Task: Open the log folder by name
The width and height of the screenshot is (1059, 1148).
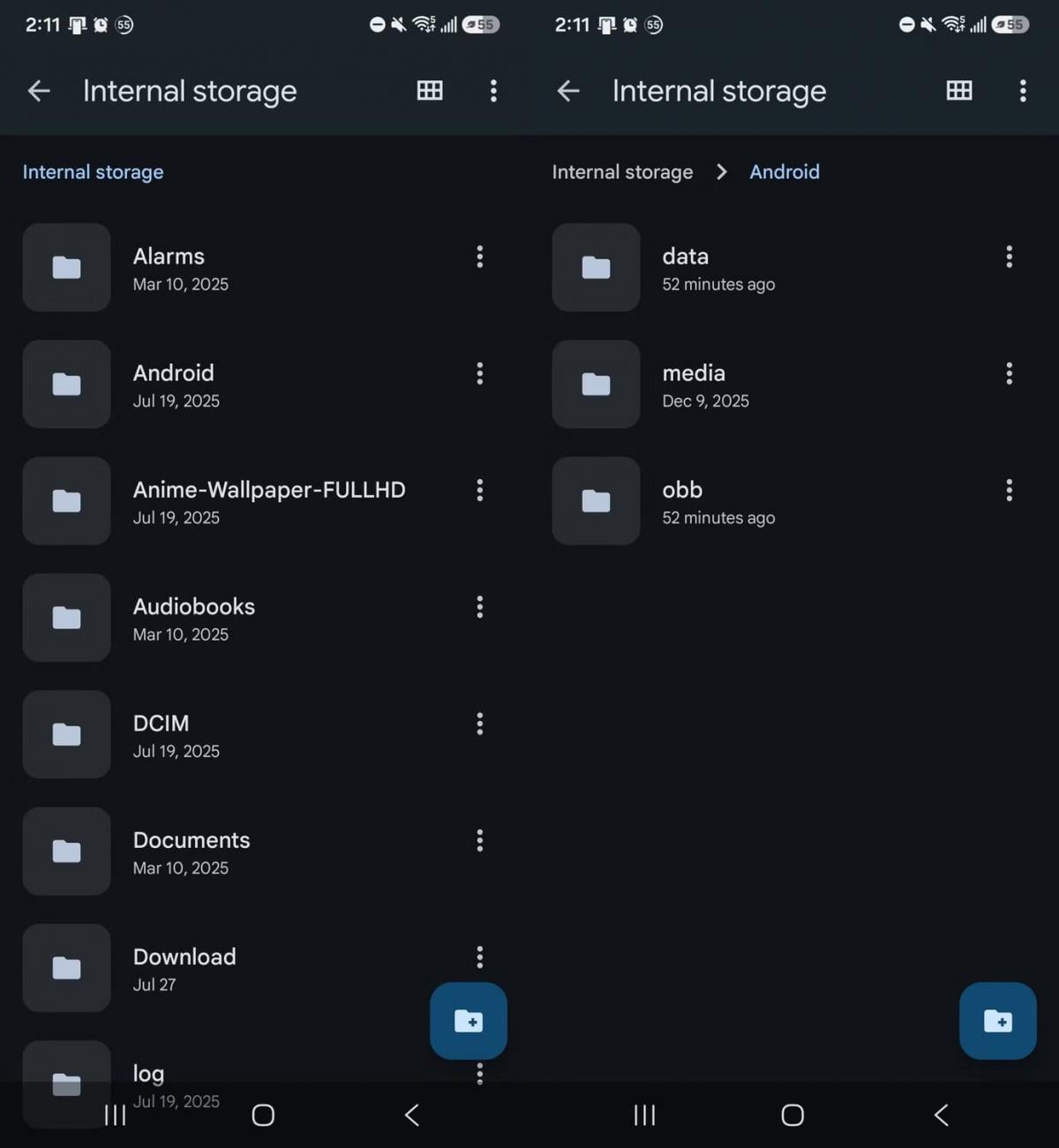Action: pos(148,1074)
